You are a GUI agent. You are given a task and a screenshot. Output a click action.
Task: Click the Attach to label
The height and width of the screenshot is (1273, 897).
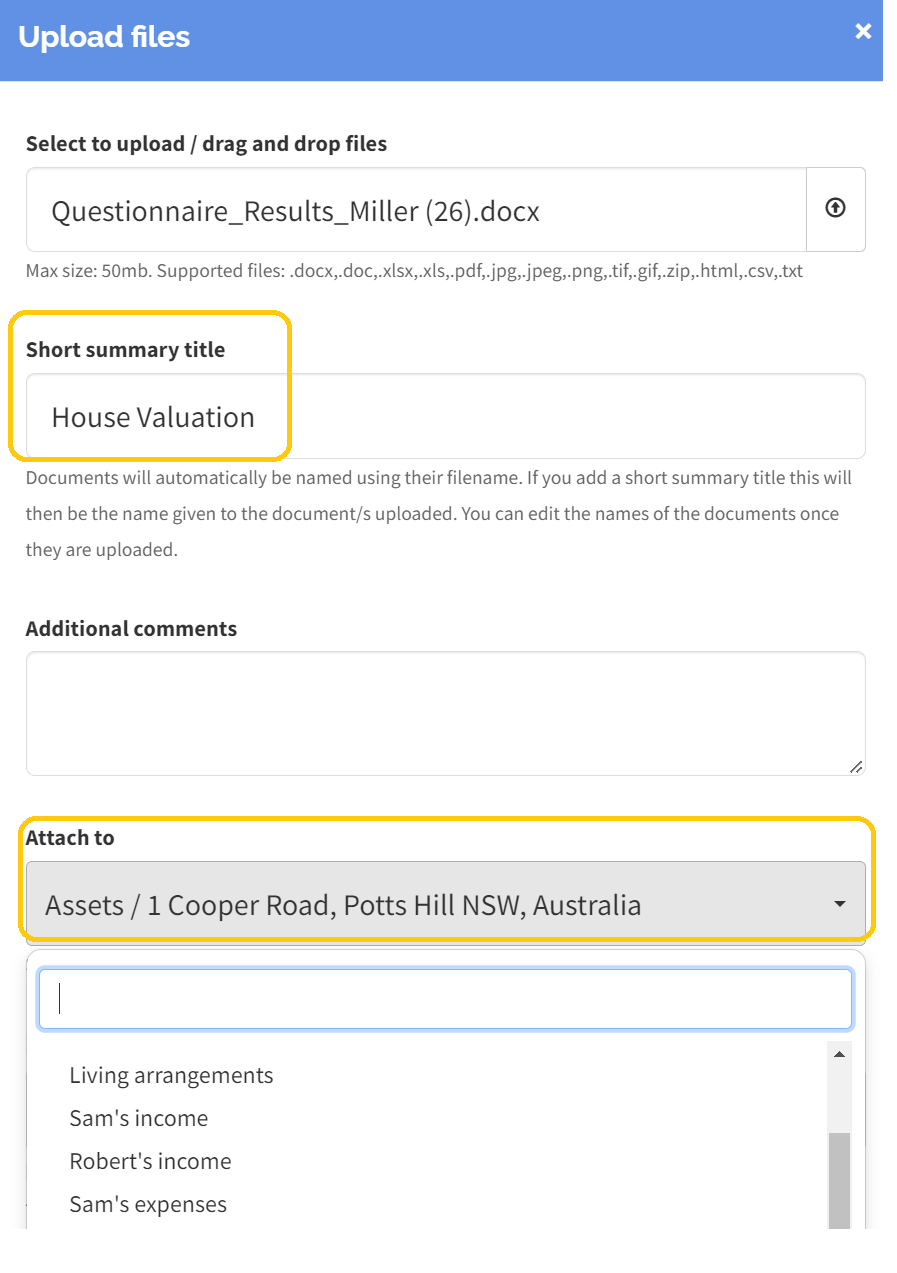point(70,837)
